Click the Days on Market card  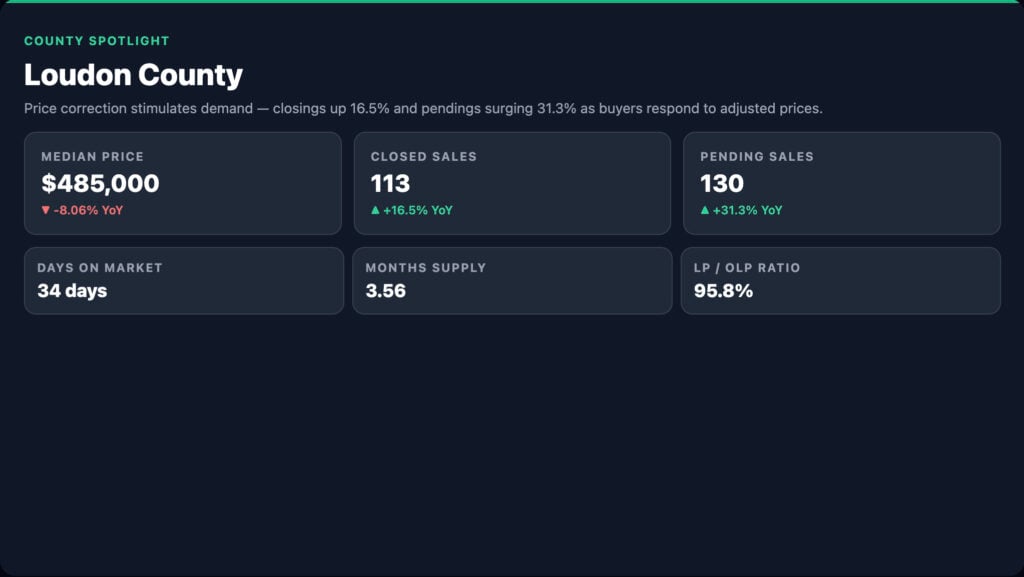184,281
